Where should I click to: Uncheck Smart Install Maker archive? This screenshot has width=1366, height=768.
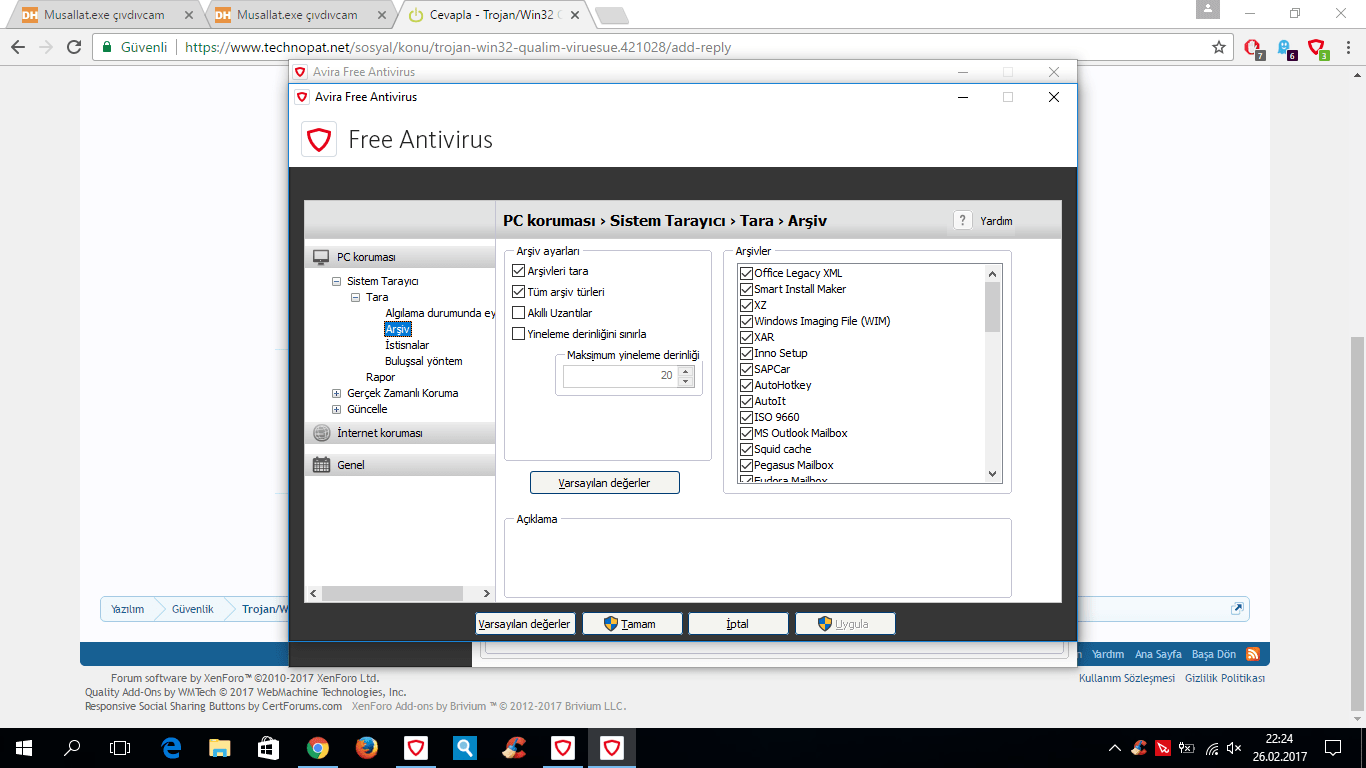(x=746, y=289)
